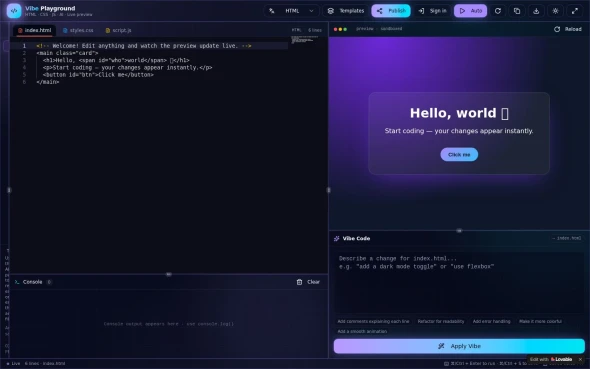Viewport: 590px width, 369px height.
Task: Select 'Make it more colorful' suggestion
Action: [x=540, y=321]
